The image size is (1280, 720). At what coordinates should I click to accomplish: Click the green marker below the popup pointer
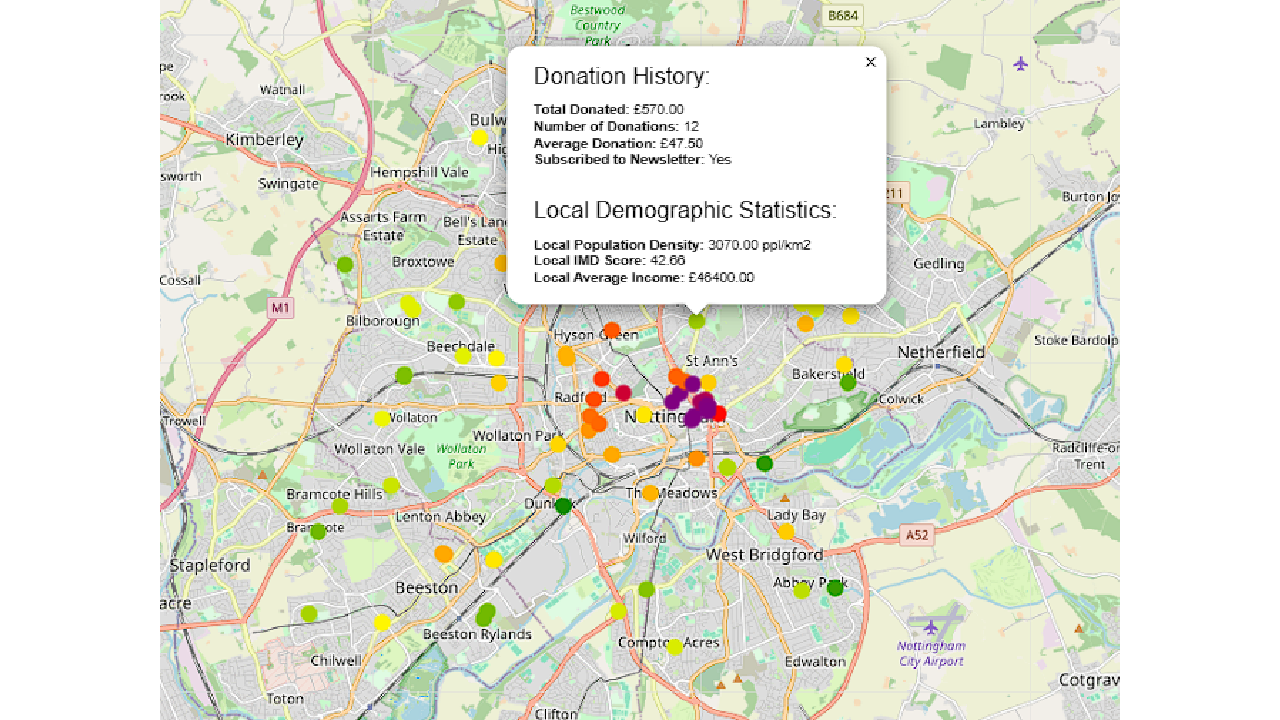click(x=697, y=321)
